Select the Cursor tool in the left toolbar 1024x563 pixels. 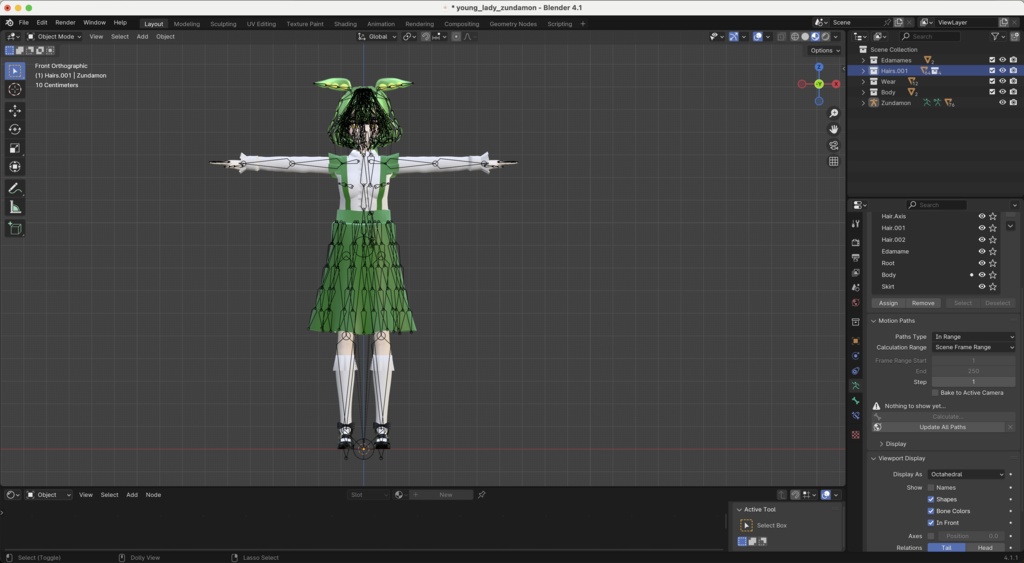point(14,89)
